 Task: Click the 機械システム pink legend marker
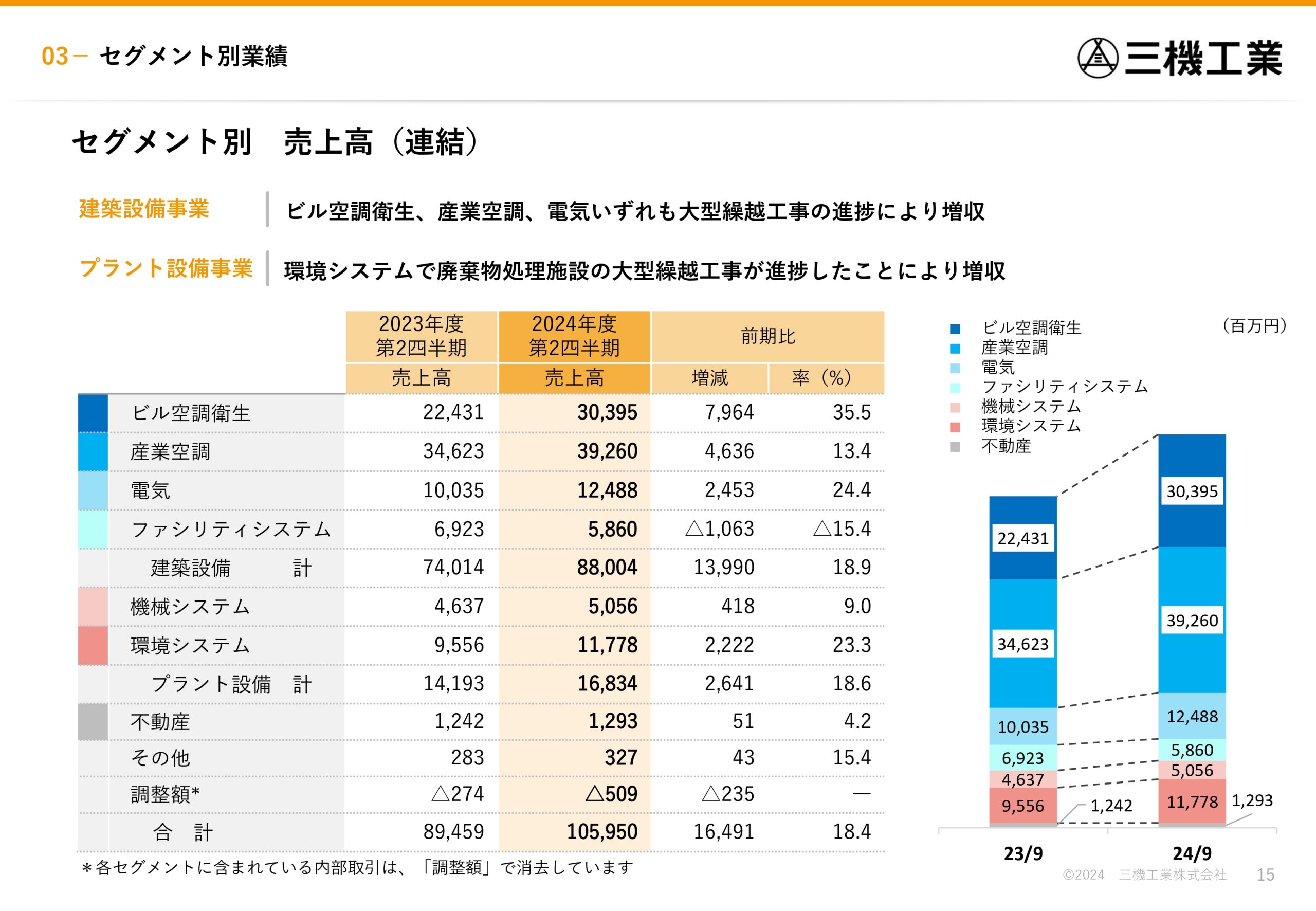tap(955, 408)
